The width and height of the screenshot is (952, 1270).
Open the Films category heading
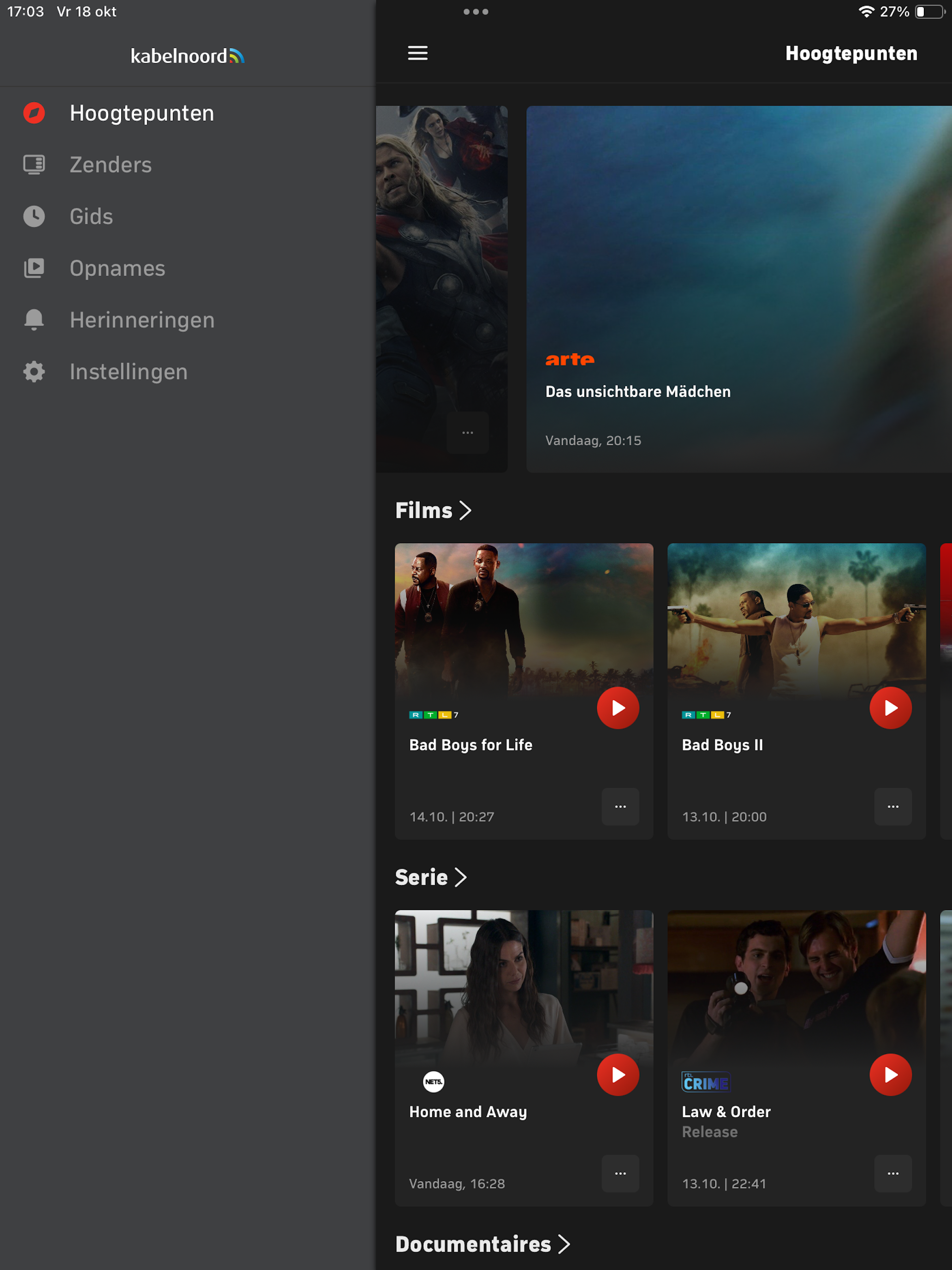pyautogui.click(x=424, y=510)
